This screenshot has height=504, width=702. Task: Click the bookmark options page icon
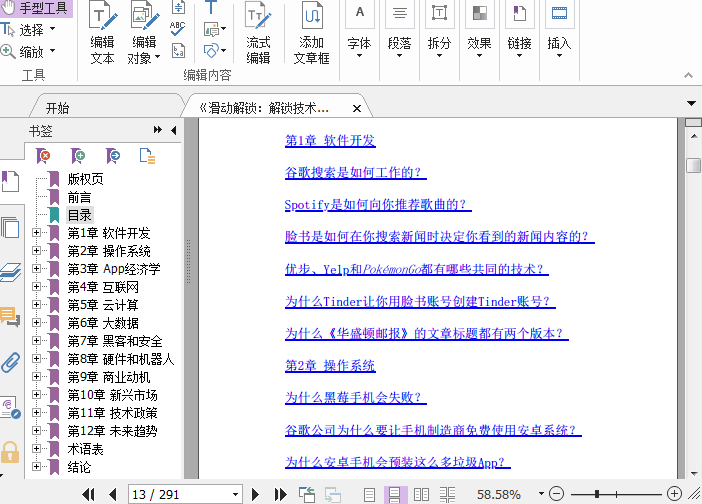[x=147, y=156]
